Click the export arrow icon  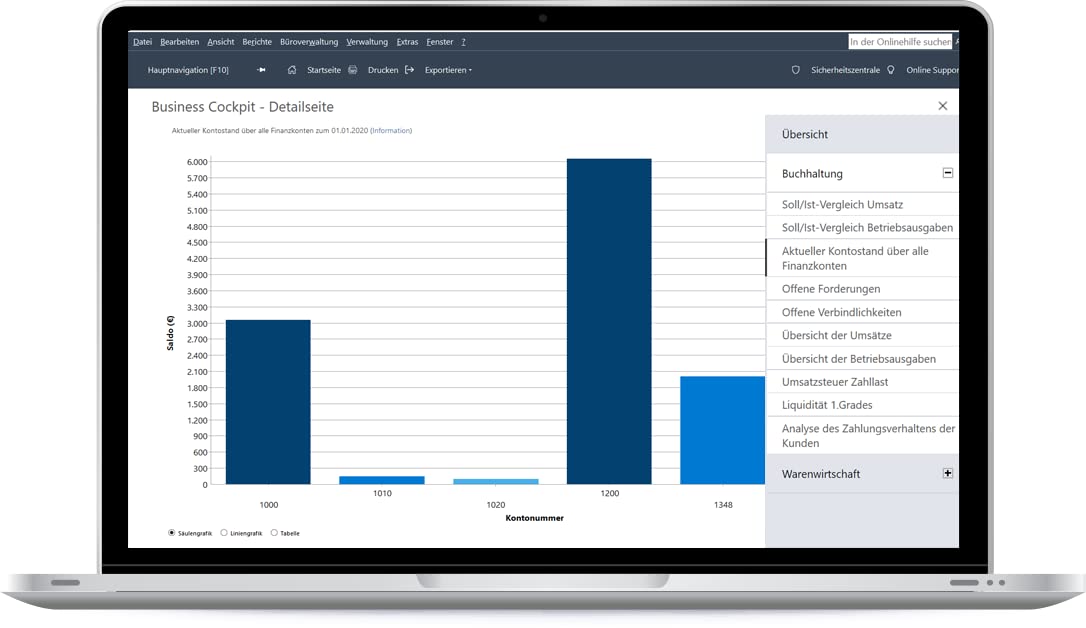coord(409,70)
